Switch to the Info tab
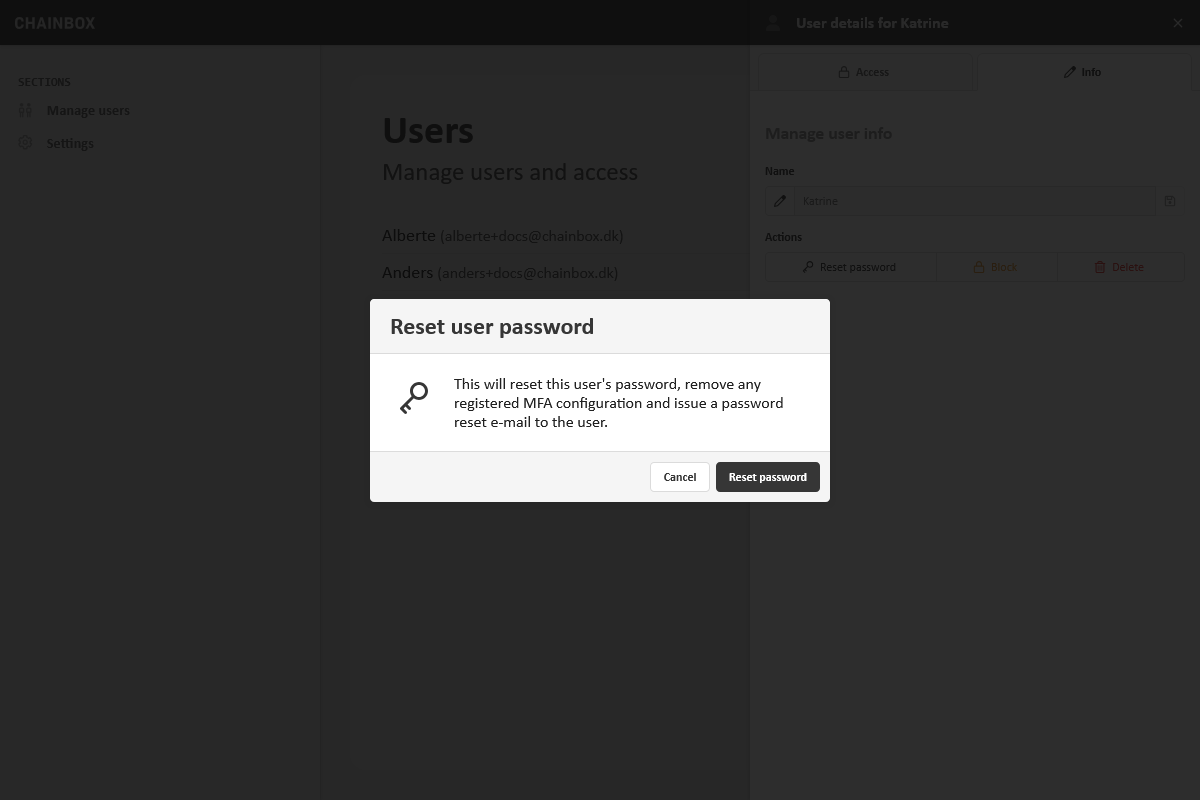The width and height of the screenshot is (1200, 800). 1082,72
